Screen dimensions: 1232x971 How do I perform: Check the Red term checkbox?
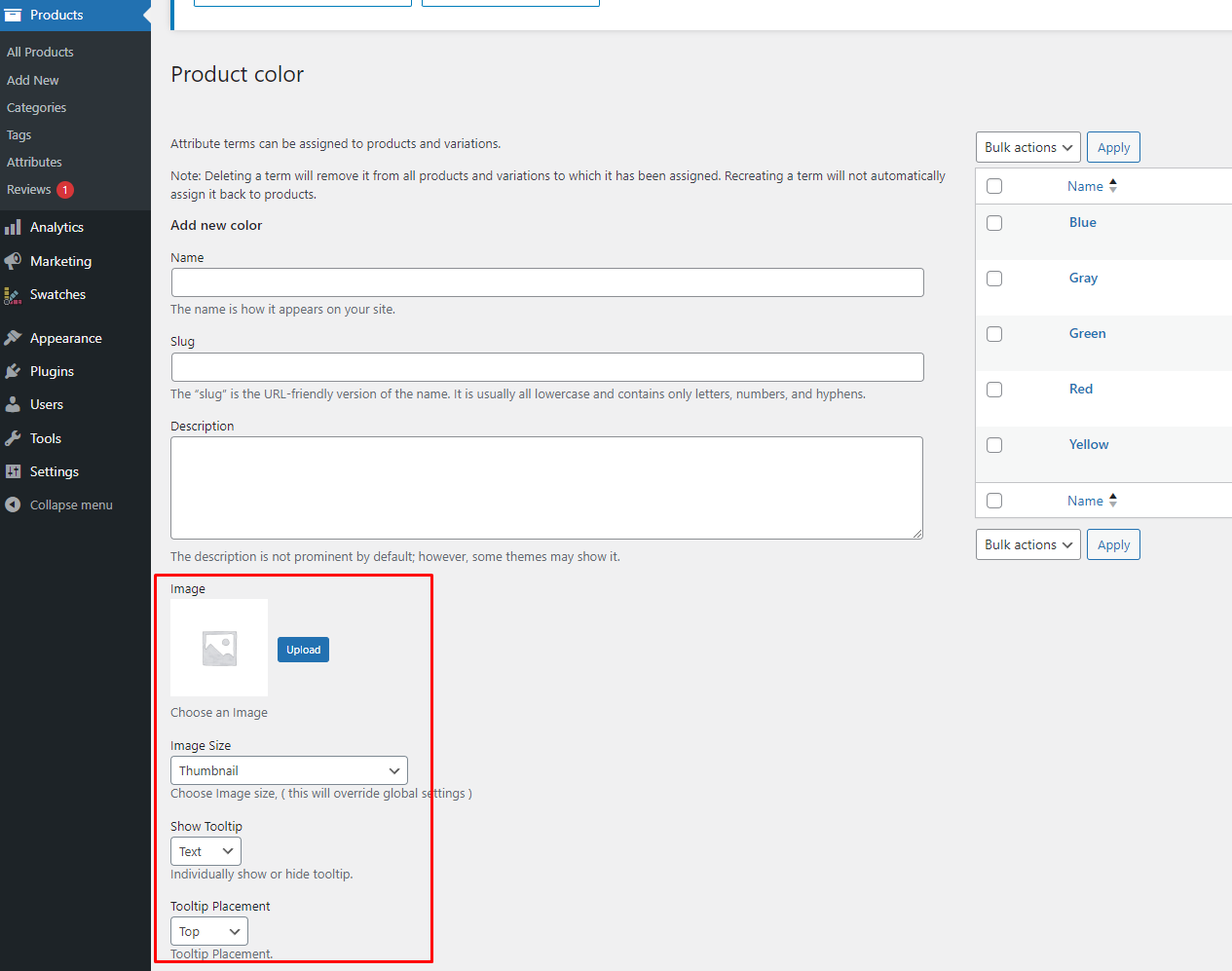click(x=994, y=390)
